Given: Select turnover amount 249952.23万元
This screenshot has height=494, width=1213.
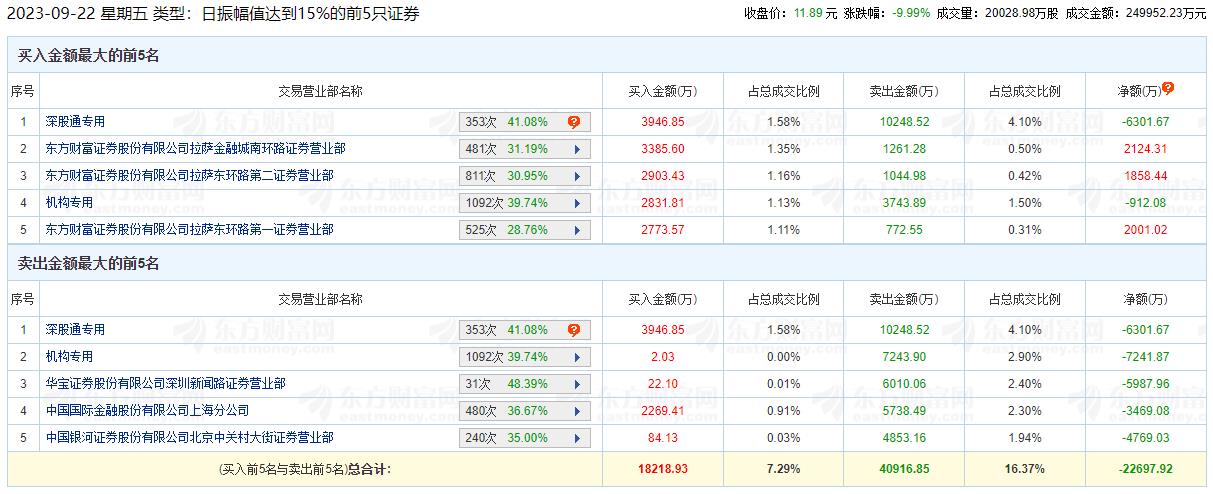Looking at the screenshot, I should (1166, 13).
